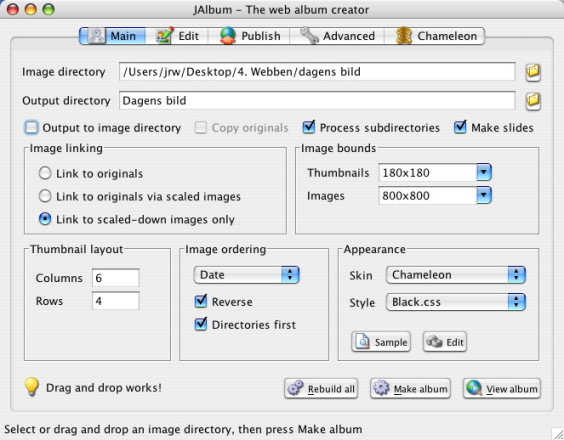The height and width of the screenshot is (440, 564).
Task: Click the Images 800x800 text field
Action: click(x=428, y=195)
